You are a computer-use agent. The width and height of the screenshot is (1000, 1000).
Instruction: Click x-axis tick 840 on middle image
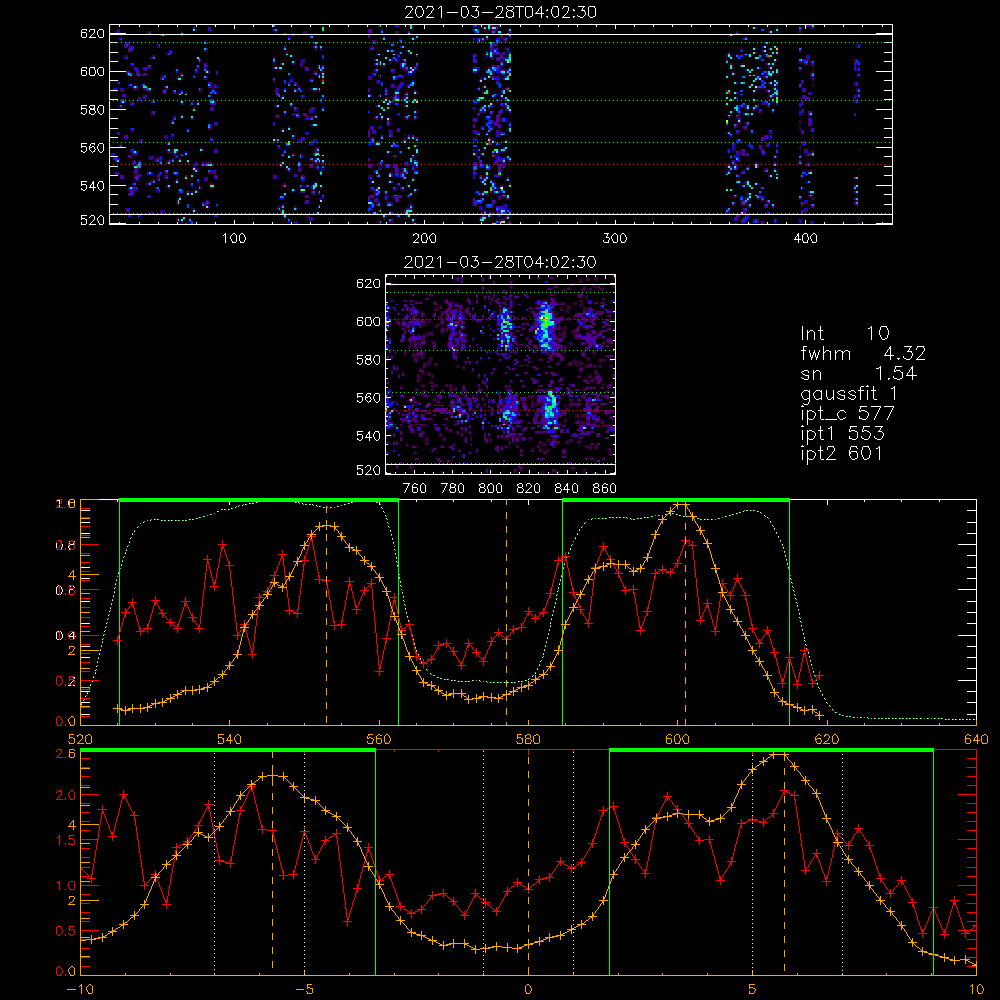tap(566, 489)
